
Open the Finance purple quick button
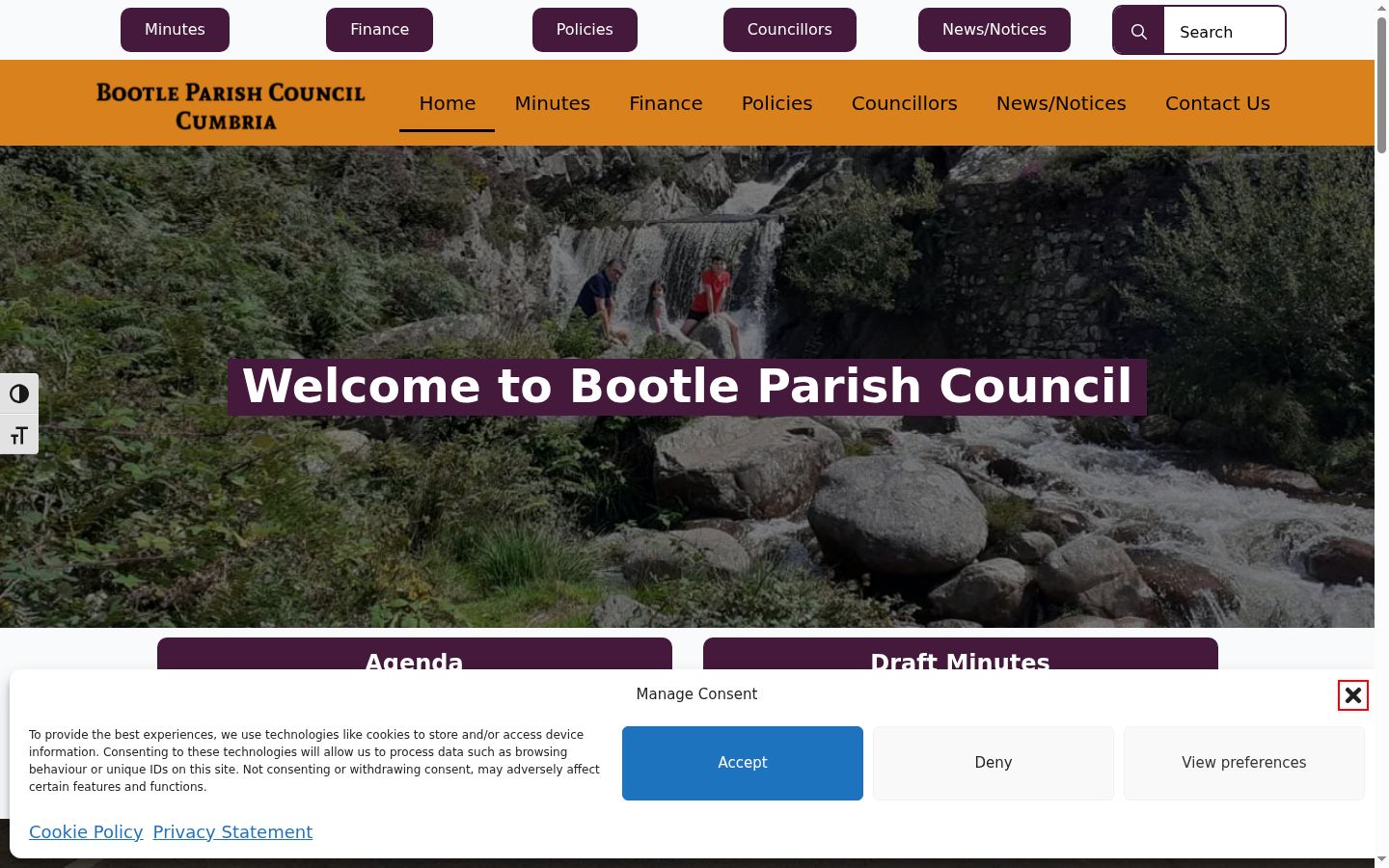(x=379, y=30)
